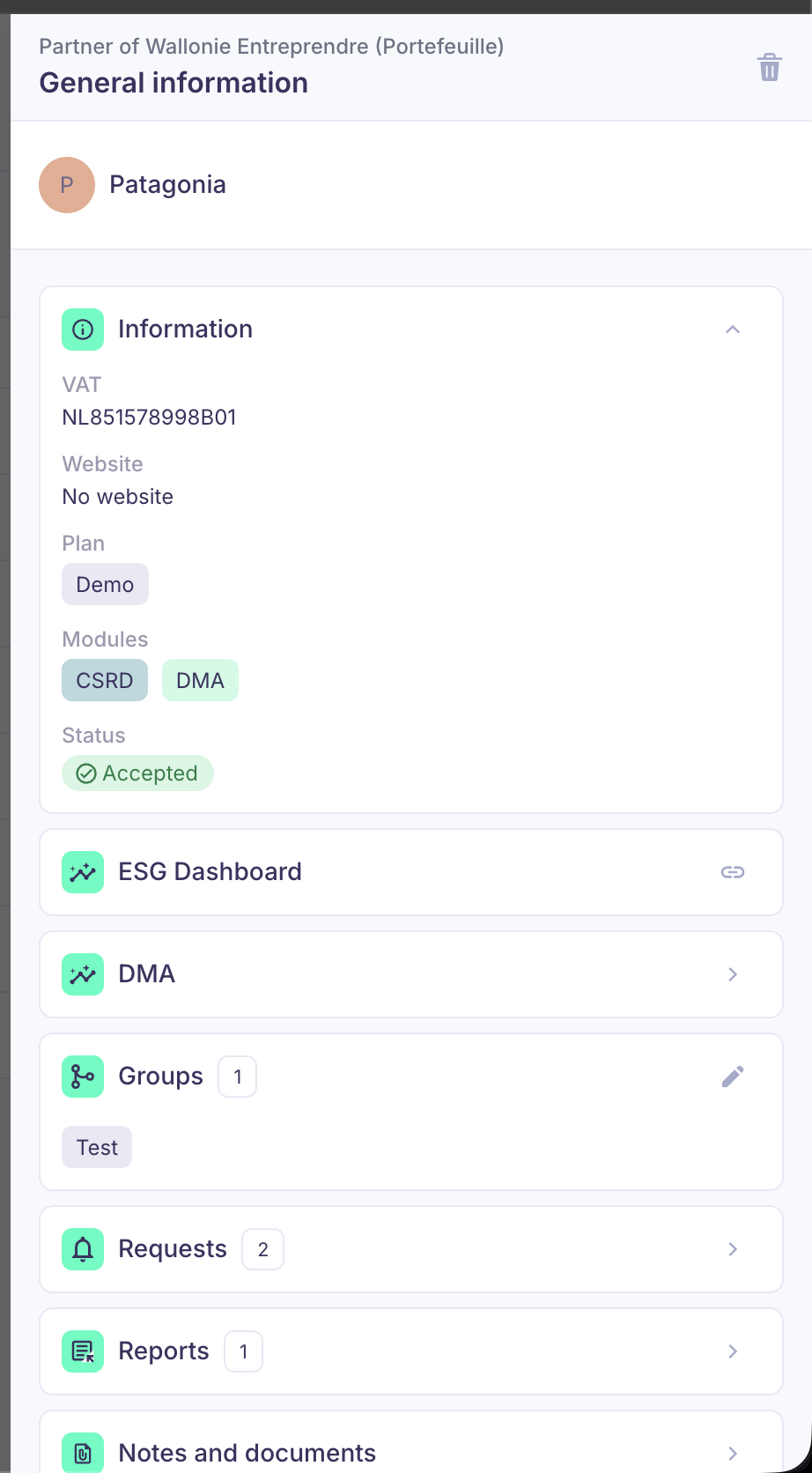Click the DMA section chart icon
The height and width of the screenshot is (1473, 812).
(83, 974)
